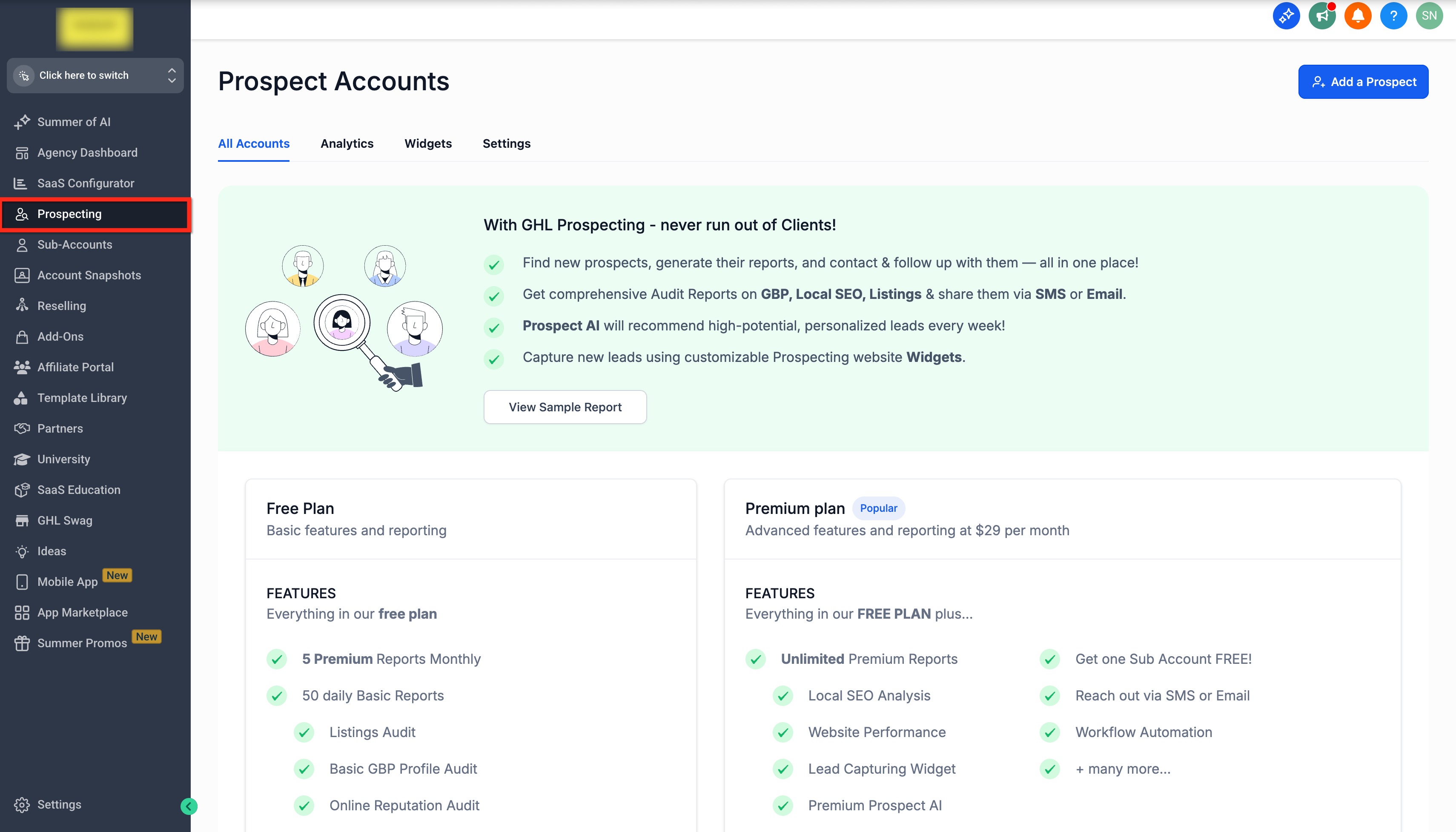Click the Mobile App phone icon
The image size is (1456, 832).
point(22,582)
